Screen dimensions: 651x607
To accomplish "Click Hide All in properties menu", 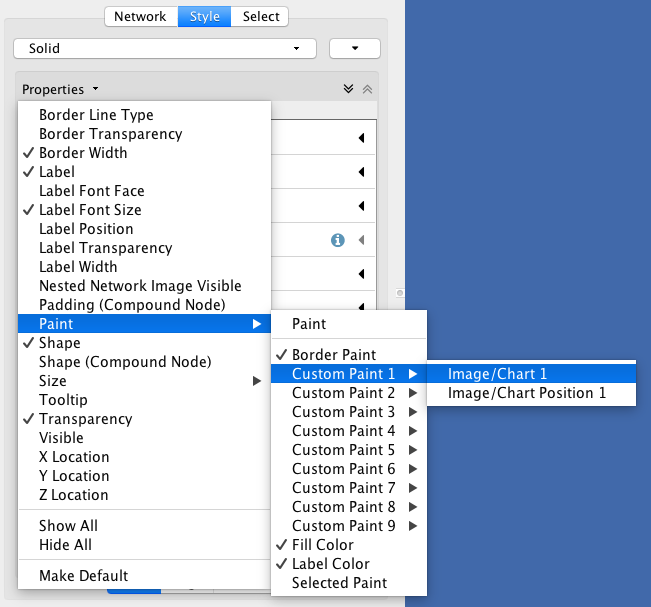I will pyautogui.click(x=65, y=545).
